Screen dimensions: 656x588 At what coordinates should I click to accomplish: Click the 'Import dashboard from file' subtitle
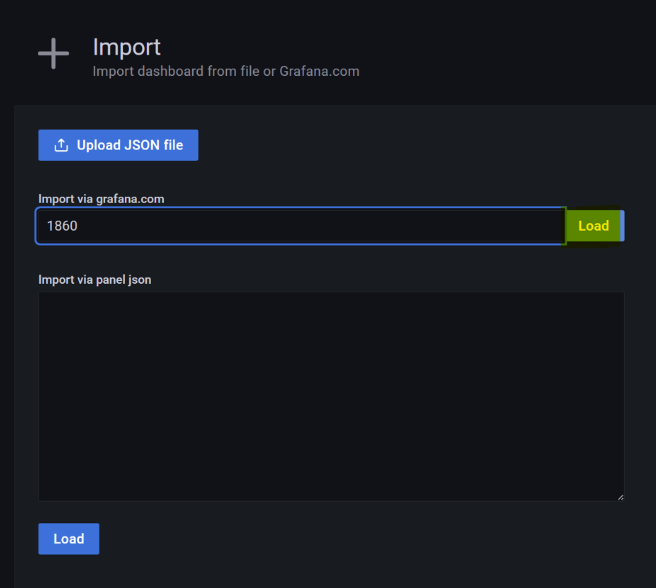coord(180,72)
